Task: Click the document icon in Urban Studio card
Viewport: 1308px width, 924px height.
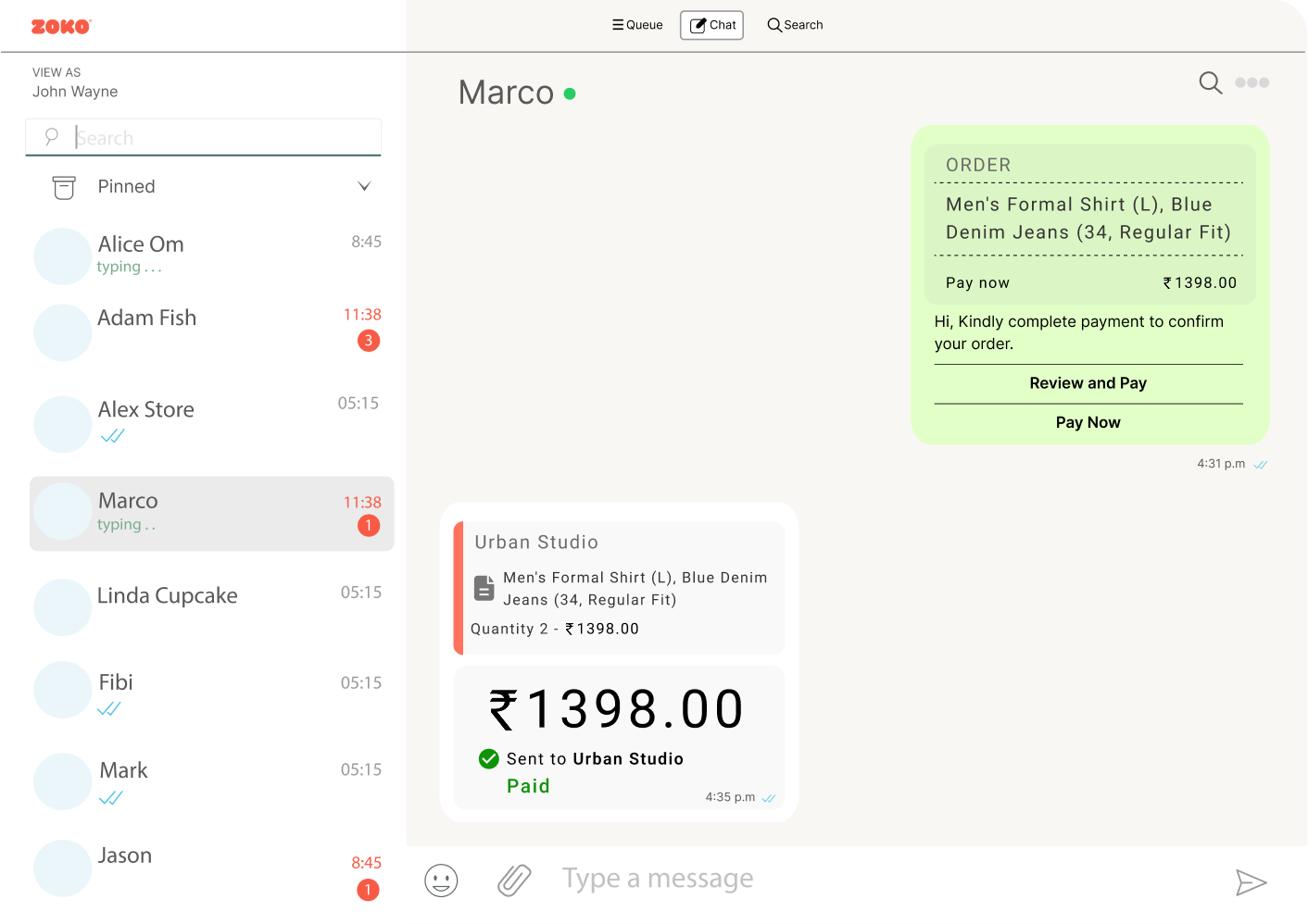Action: pos(484,588)
